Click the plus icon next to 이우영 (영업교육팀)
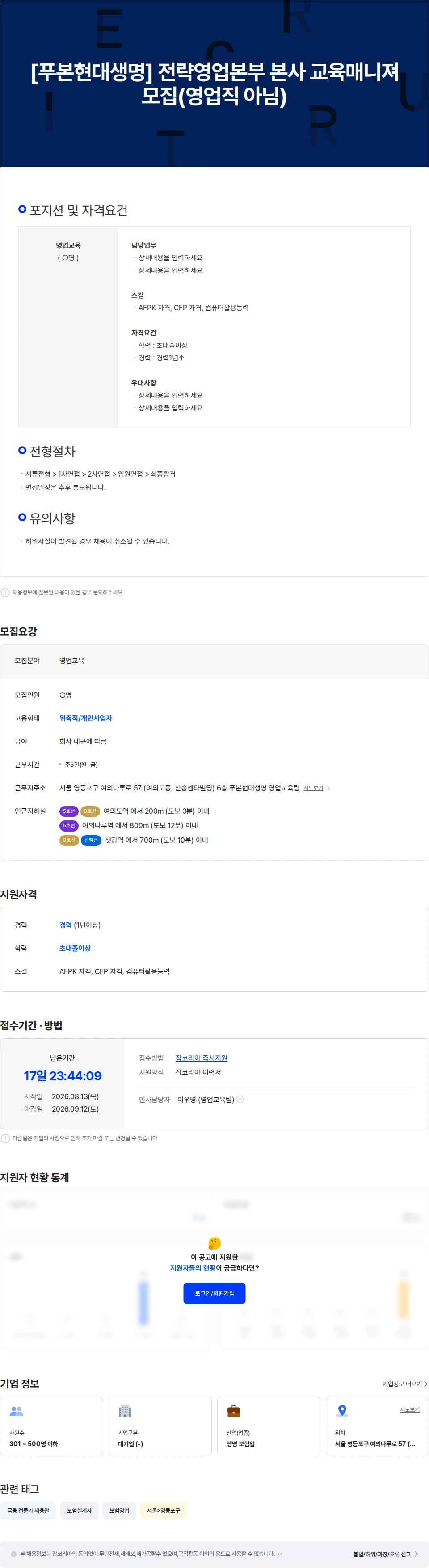The height and width of the screenshot is (1568, 429). [240, 1099]
